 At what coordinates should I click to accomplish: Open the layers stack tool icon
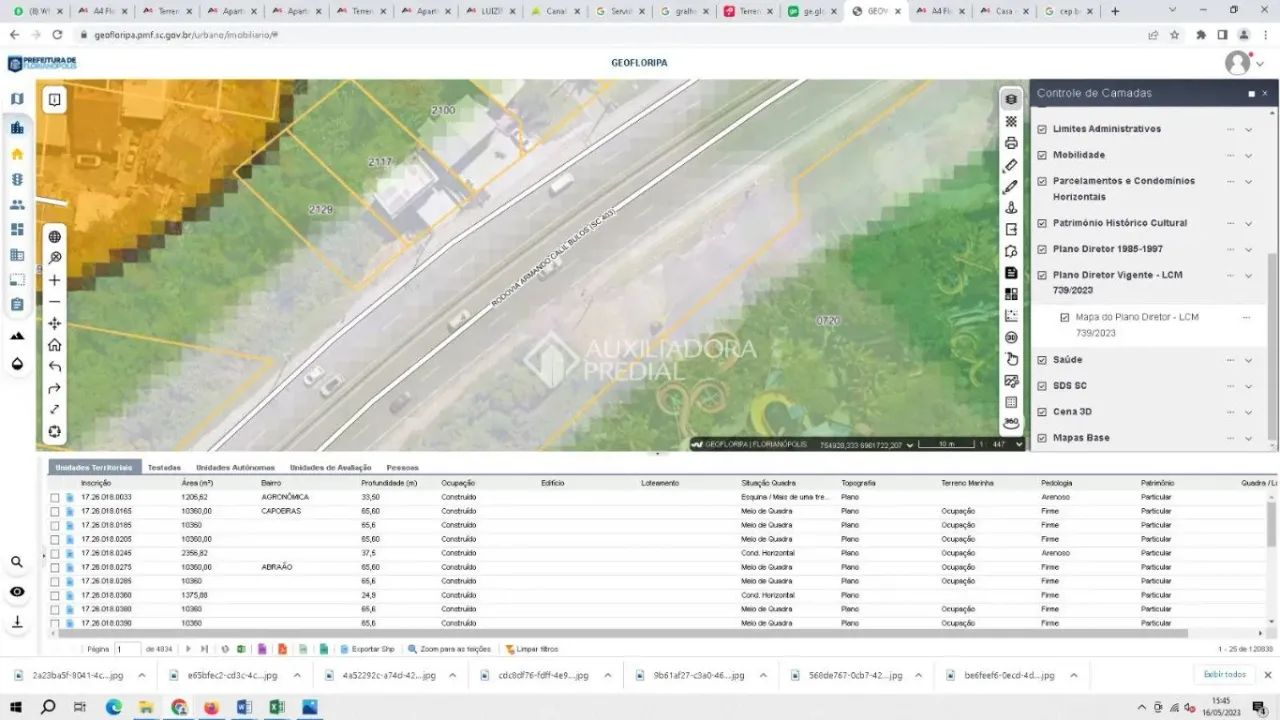pyautogui.click(x=1011, y=99)
